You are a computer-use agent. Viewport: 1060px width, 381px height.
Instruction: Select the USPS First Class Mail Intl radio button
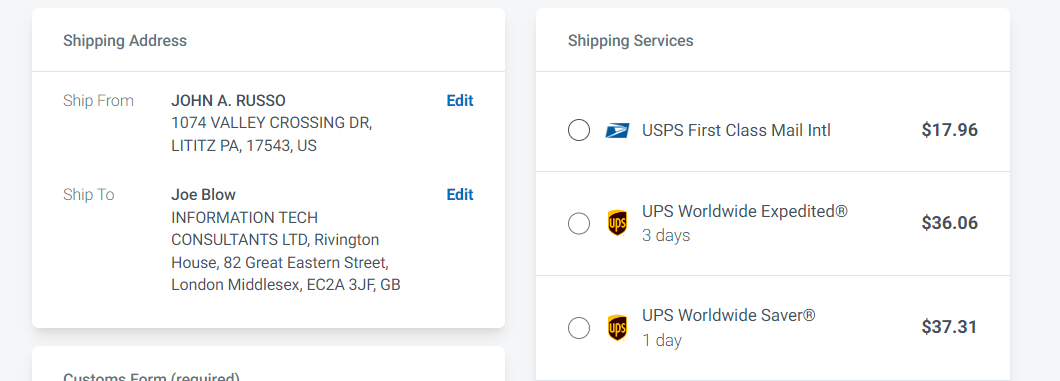[x=579, y=130]
